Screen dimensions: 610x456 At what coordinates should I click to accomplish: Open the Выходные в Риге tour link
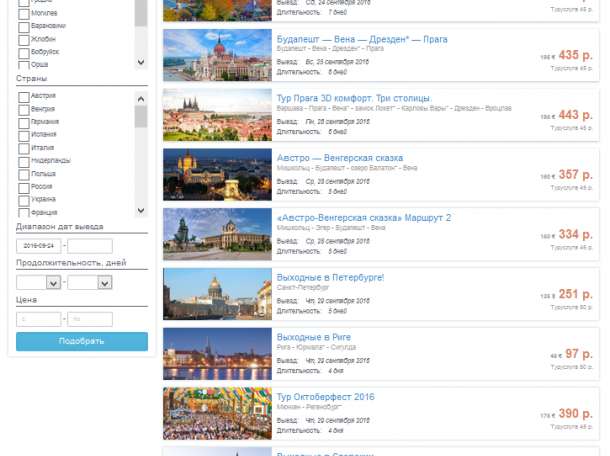[x=314, y=337]
